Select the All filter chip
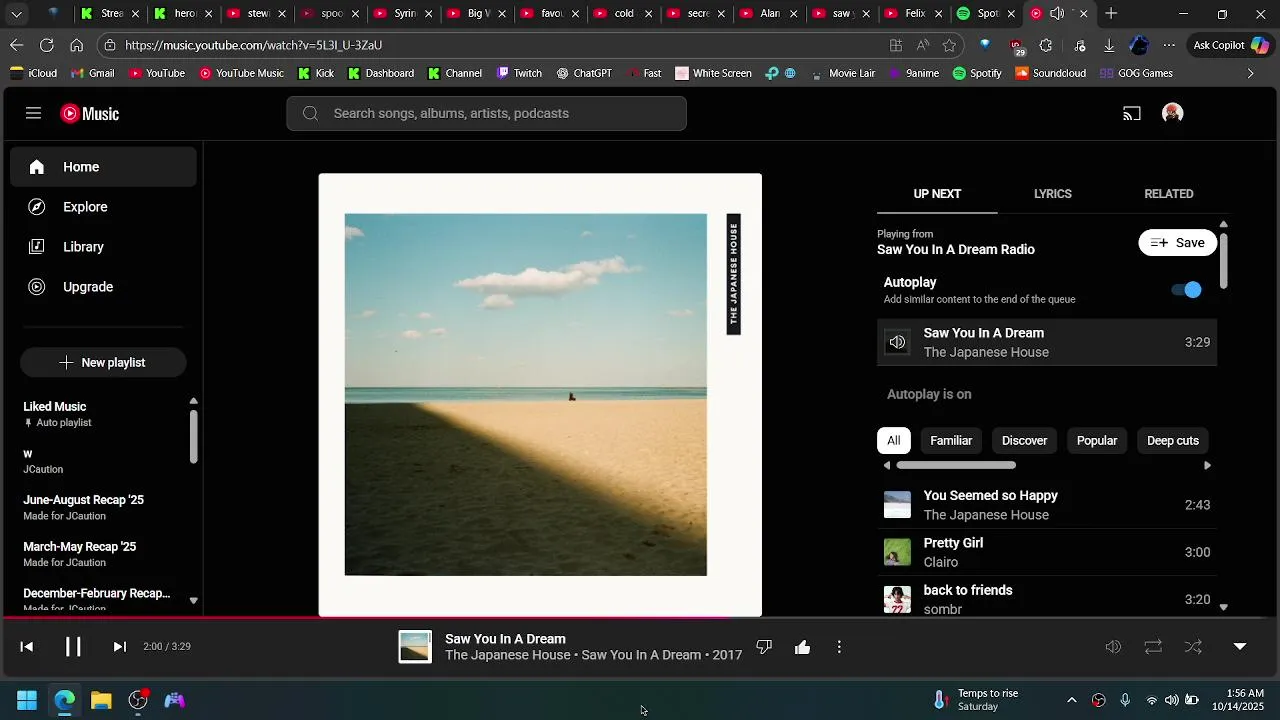This screenshot has height=720, width=1280. click(x=893, y=441)
